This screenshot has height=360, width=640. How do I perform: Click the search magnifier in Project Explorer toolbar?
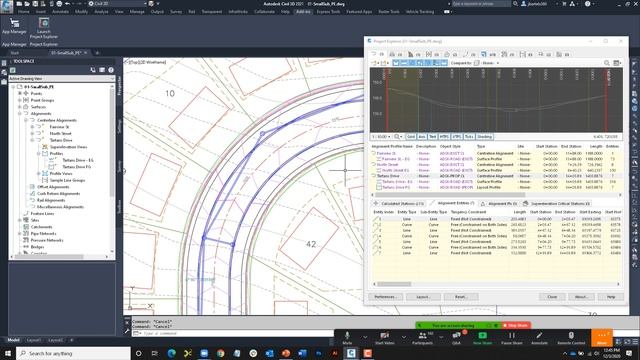(x=607, y=63)
